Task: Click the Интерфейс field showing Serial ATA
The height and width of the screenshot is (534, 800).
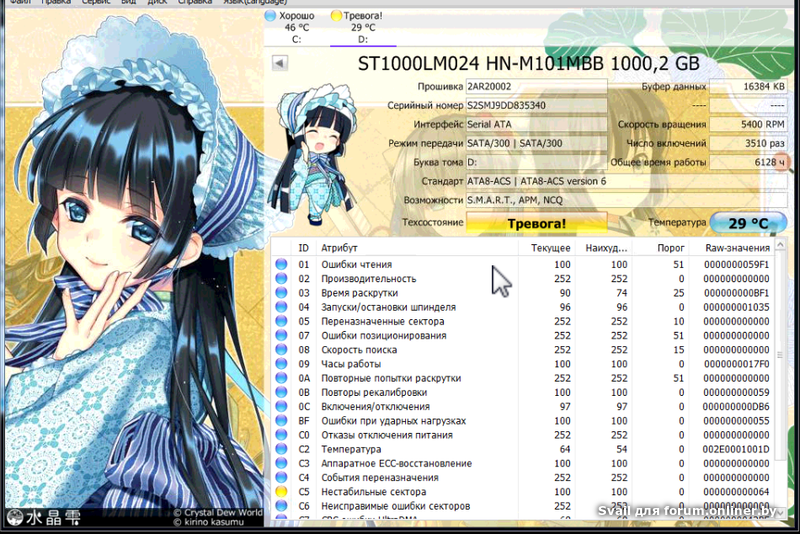Action: [x=537, y=124]
